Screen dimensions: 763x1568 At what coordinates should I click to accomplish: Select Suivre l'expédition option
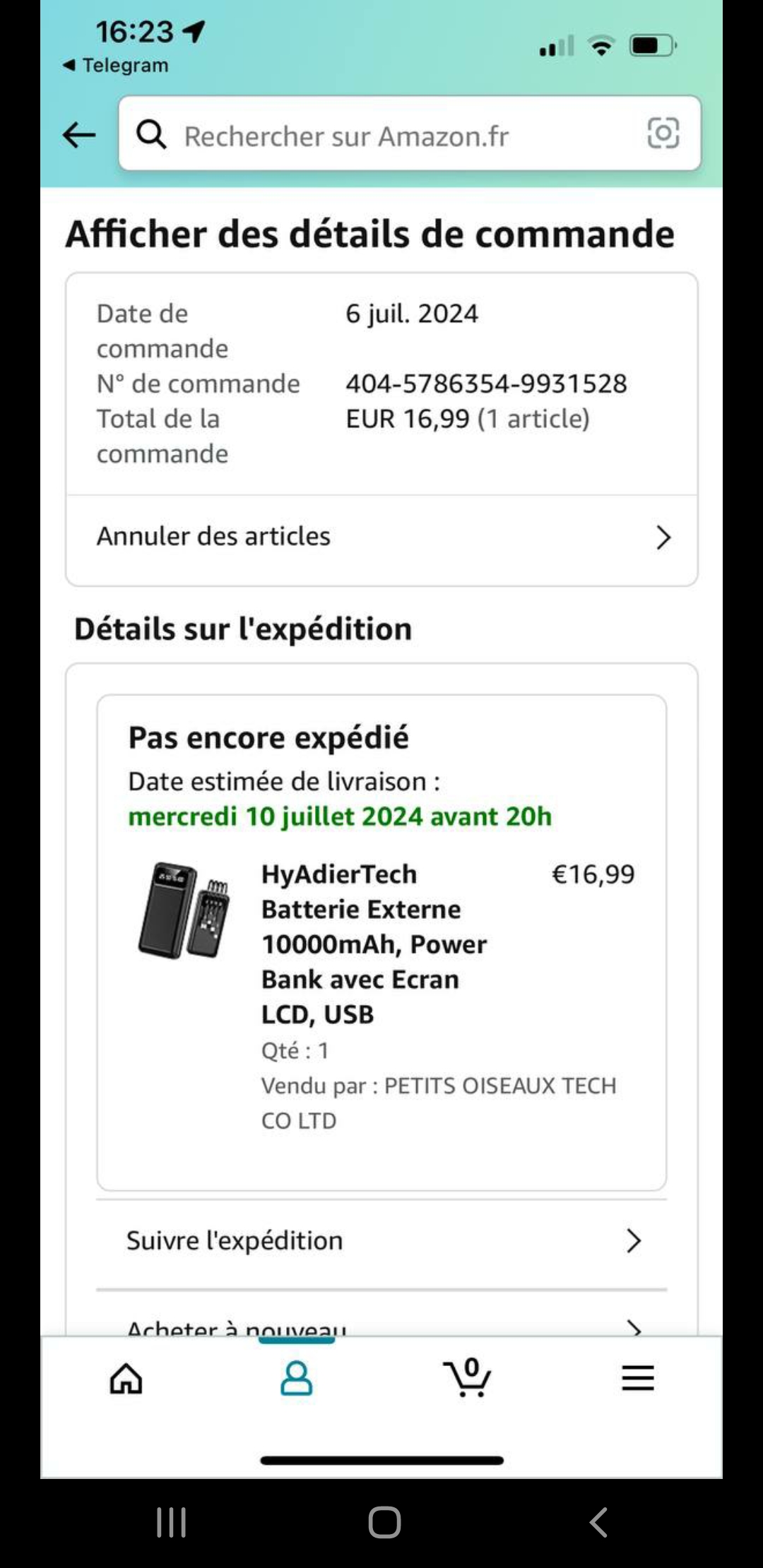coord(381,1241)
